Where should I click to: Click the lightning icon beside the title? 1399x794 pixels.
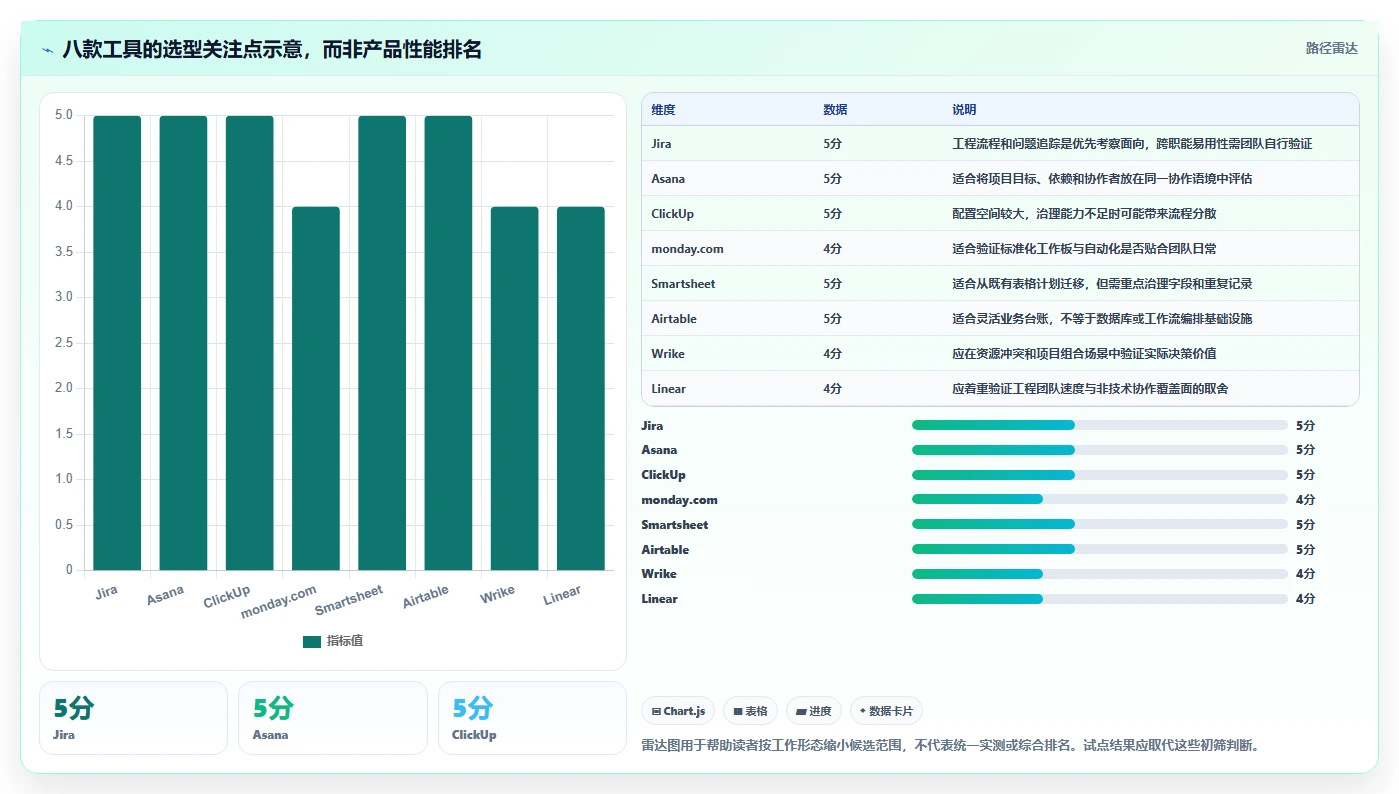[48, 49]
